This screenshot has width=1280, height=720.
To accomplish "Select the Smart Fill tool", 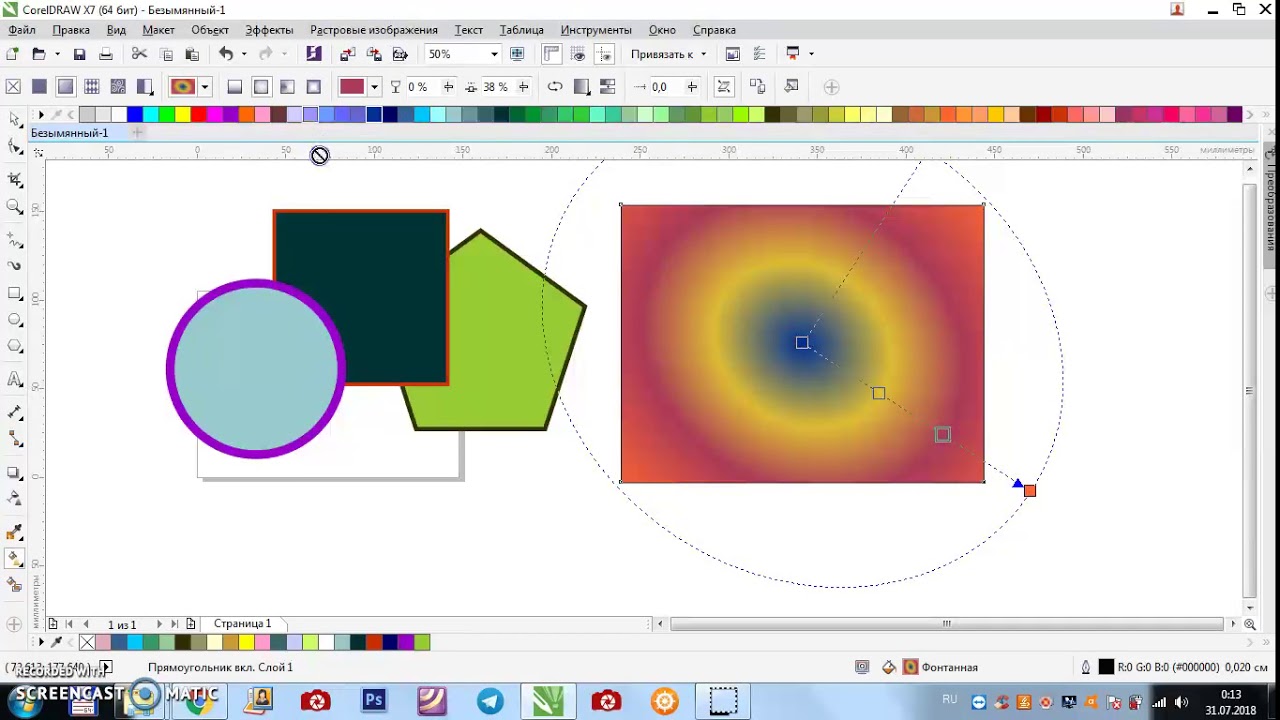I will click(14, 585).
